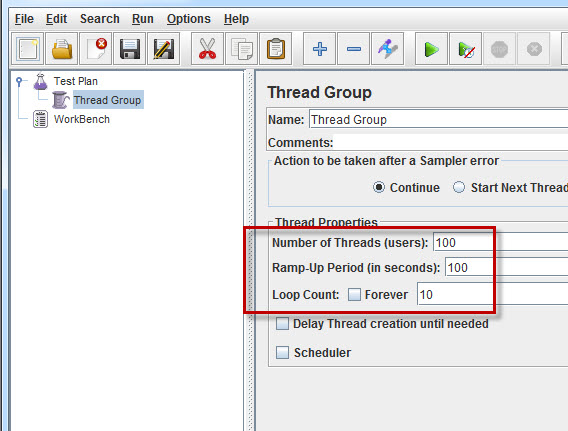Click the Paste clipboard icon
Image resolution: width=568 pixels, height=431 pixels.
pyautogui.click(x=276, y=49)
